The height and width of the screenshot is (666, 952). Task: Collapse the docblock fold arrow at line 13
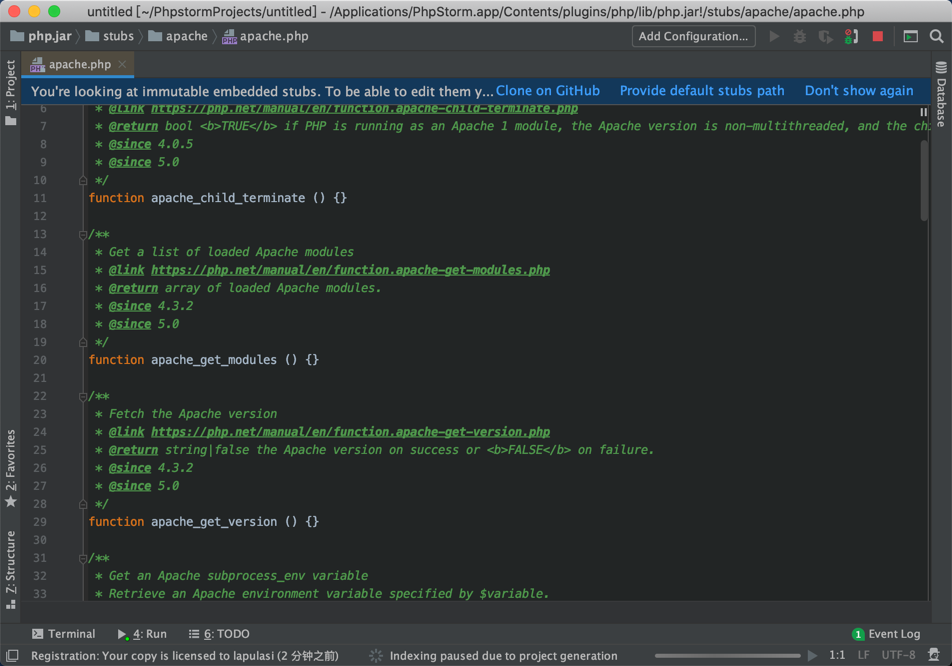coord(82,234)
